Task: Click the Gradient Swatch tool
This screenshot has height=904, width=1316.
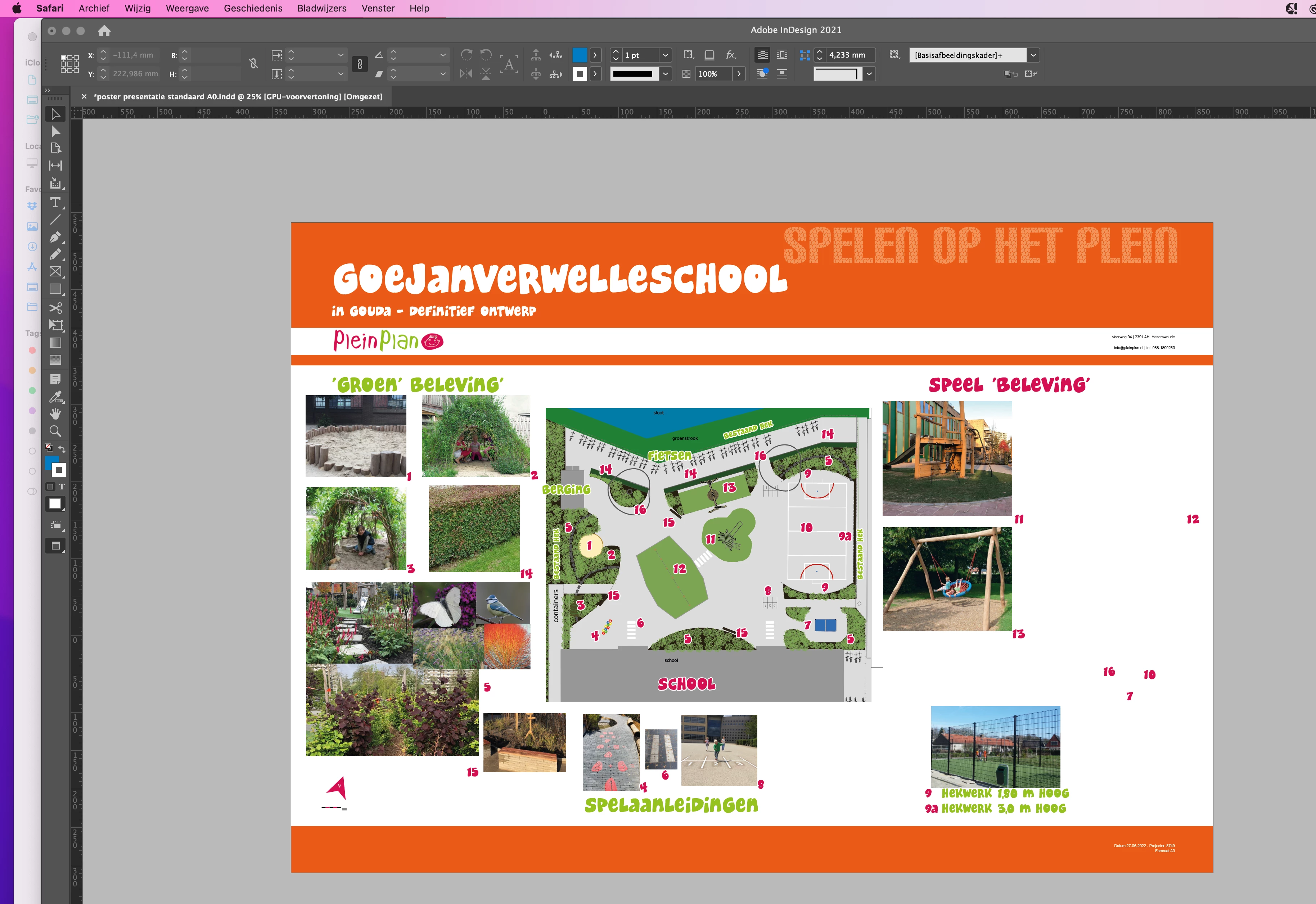Action: pyautogui.click(x=55, y=343)
